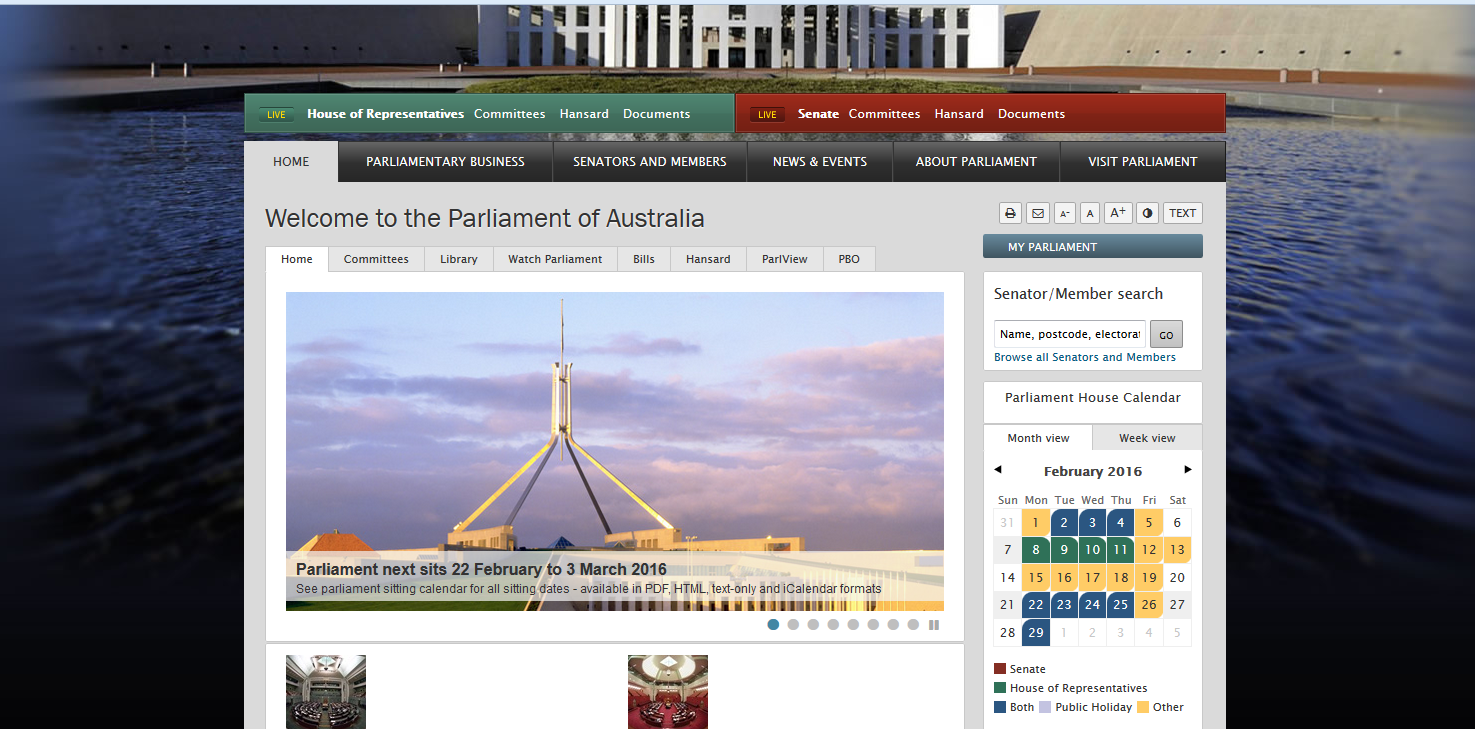Click Both blue legend swatch
The height and width of the screenshot is (729, 1475).
point(1000,707)
